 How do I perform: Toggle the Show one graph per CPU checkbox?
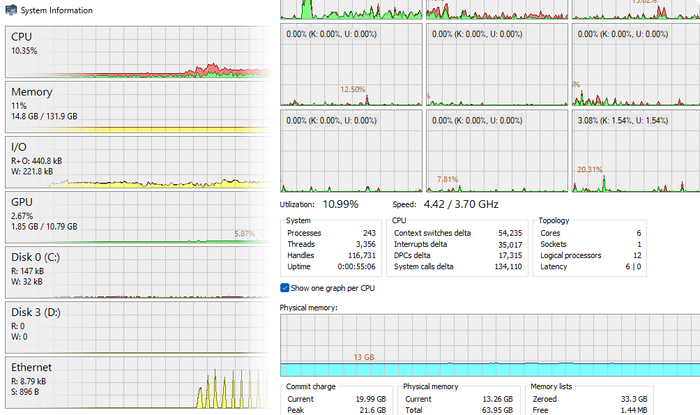(x=286, y=288)
